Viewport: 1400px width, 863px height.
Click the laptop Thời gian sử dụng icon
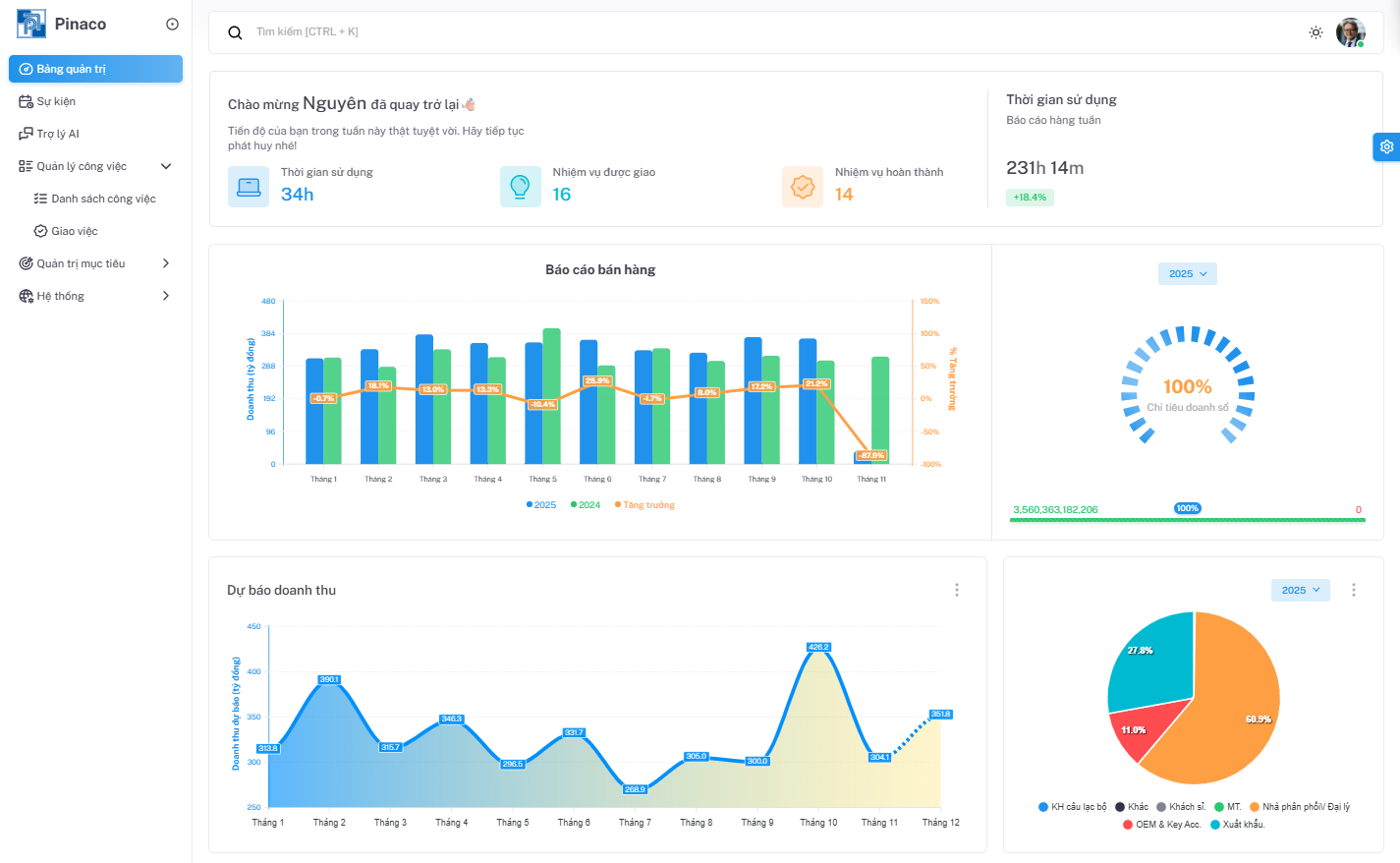tap(249, 187)
